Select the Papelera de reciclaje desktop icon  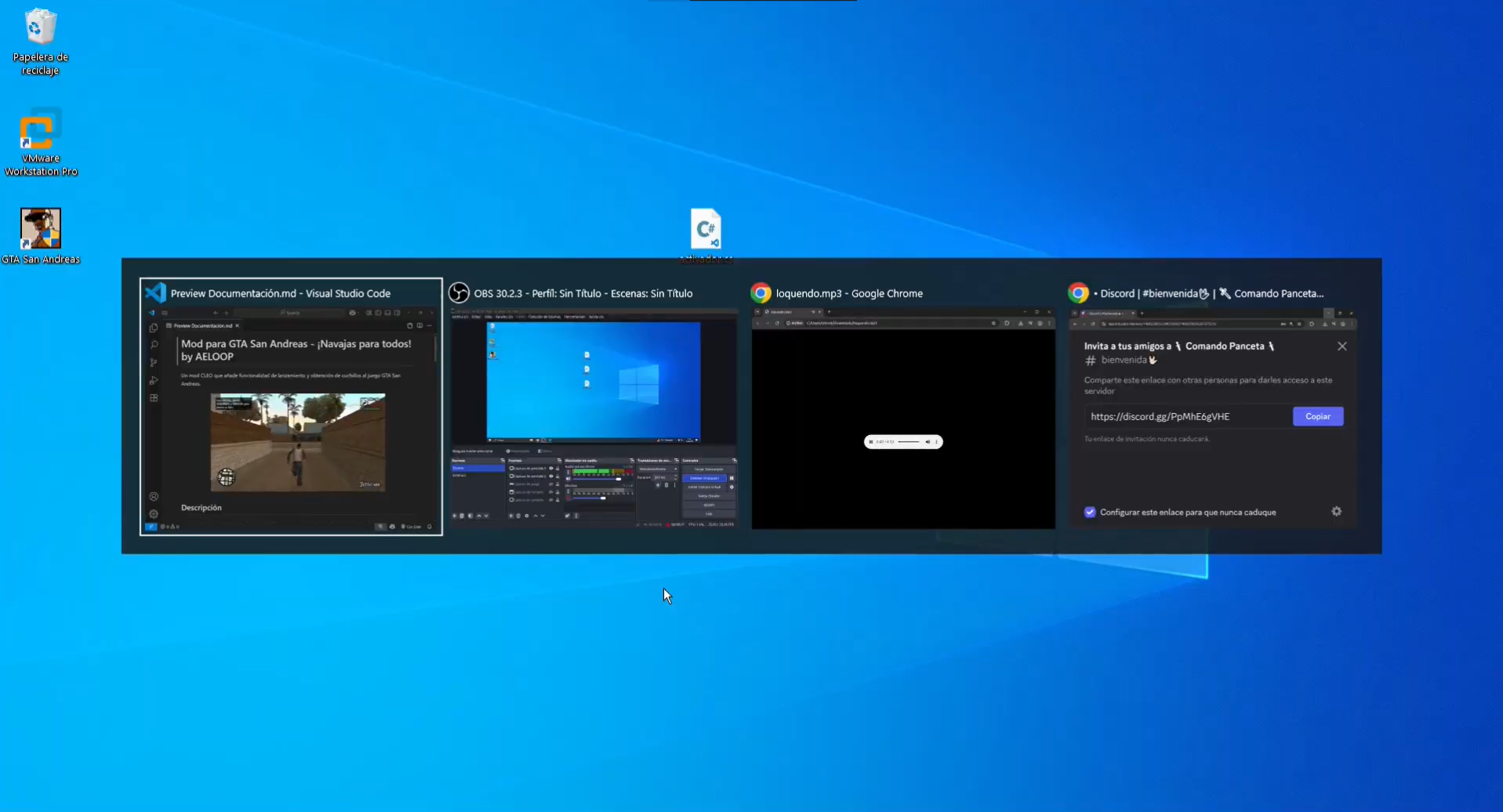40,42
